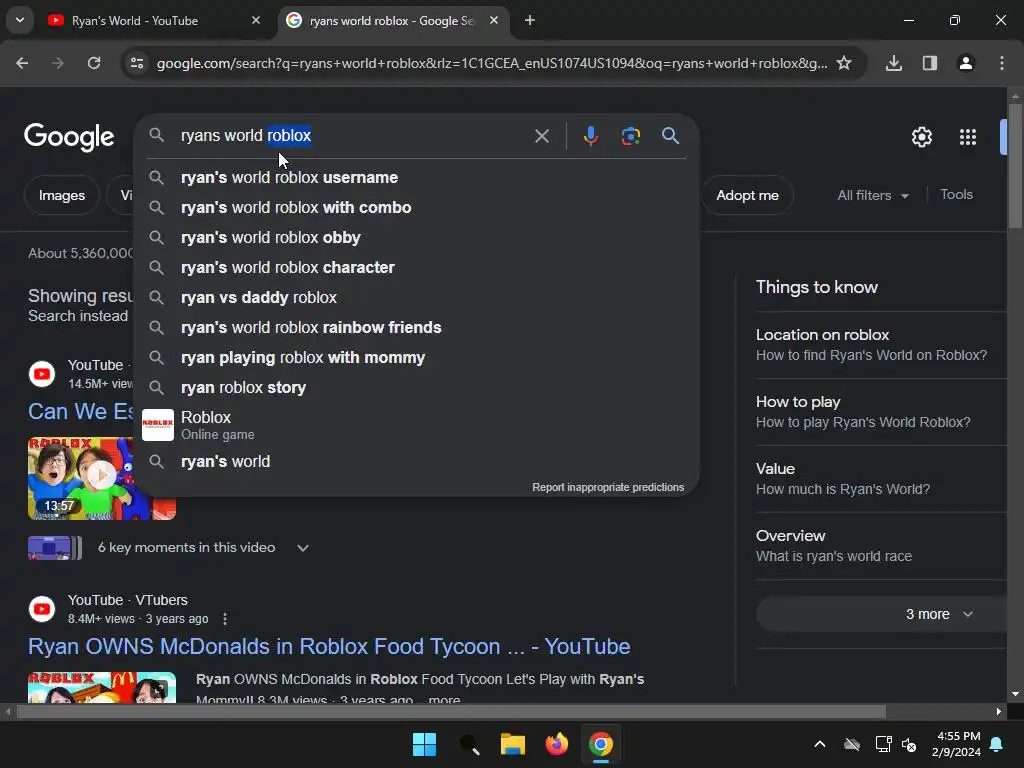This screenshot has width=1024, height=768.
Task: Expand Overview What is ryan's world race
Action: (x=881, y=546)
